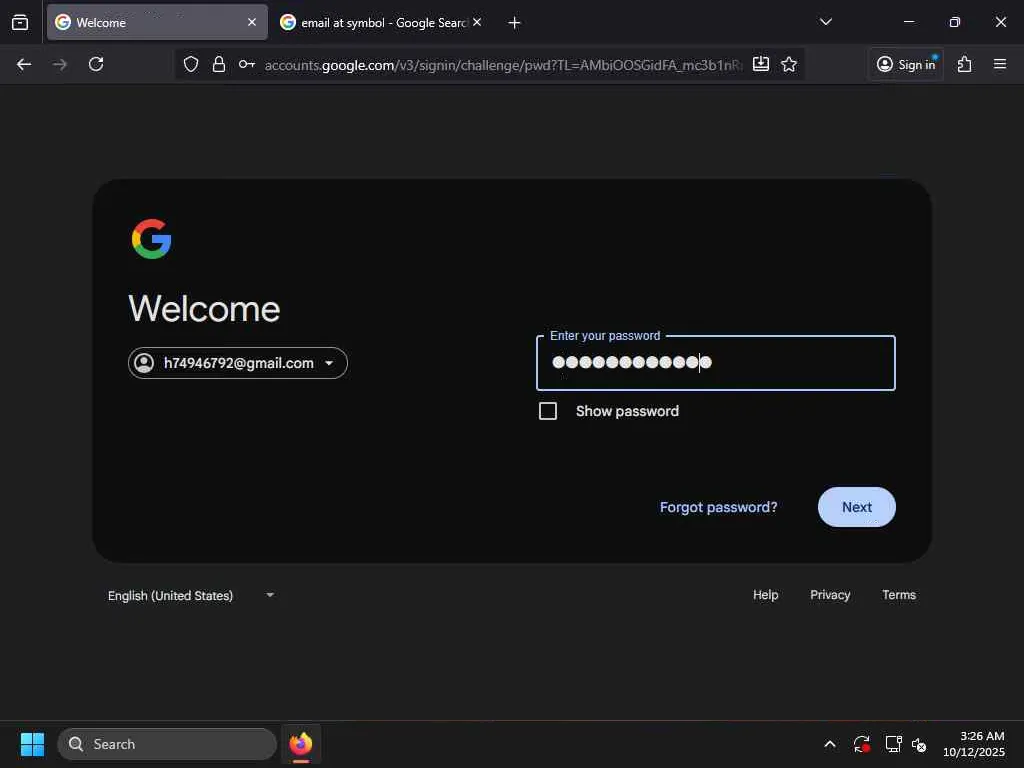The height and width of the screenshot is (768, 1024).
Task: Click the Welcome heading text
Action: pyautogui.click(x=204, y=308)
